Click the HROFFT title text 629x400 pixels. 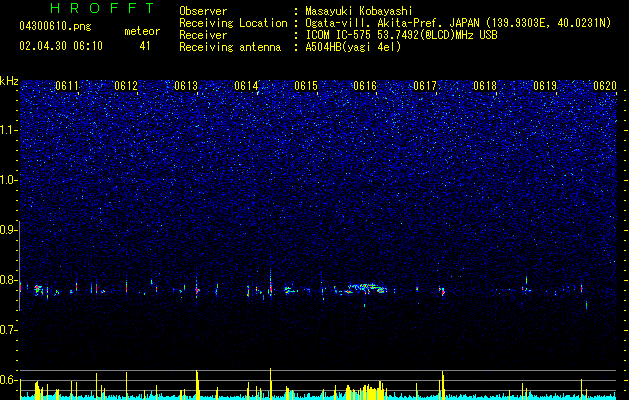pyautogui.click(x=102, y=8)
